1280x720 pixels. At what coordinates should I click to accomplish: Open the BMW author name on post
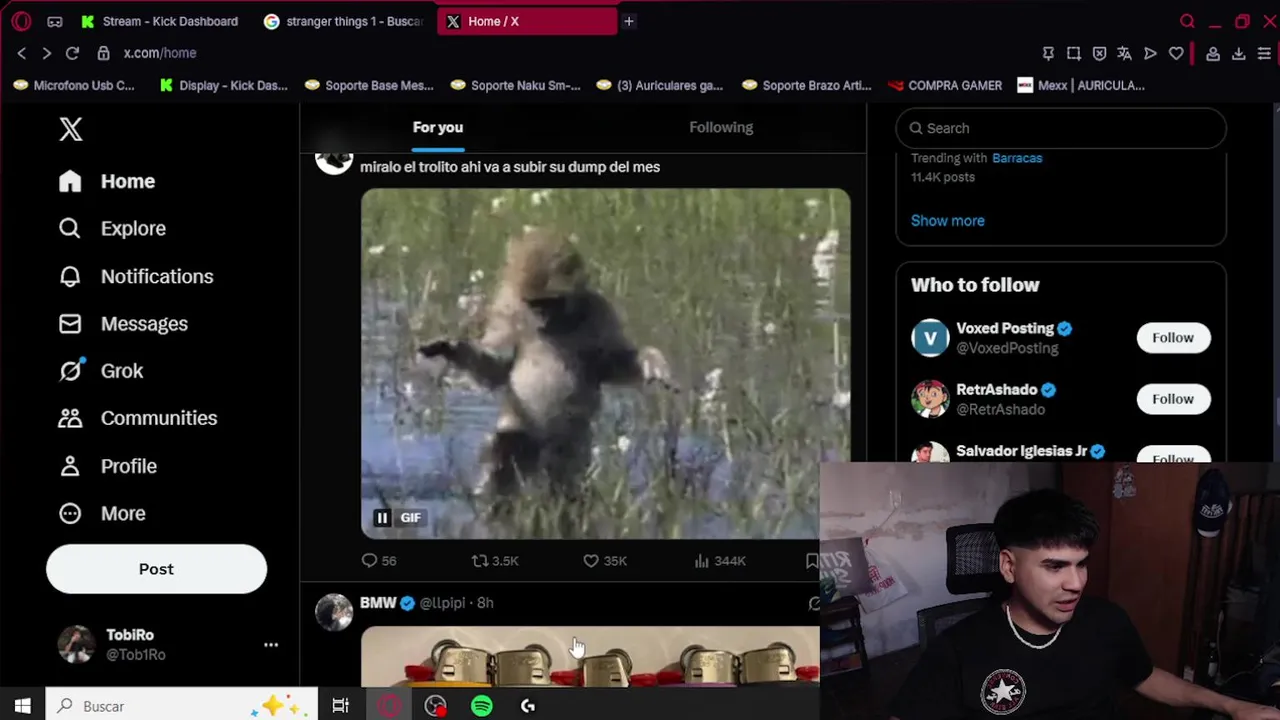coord(378,603)
